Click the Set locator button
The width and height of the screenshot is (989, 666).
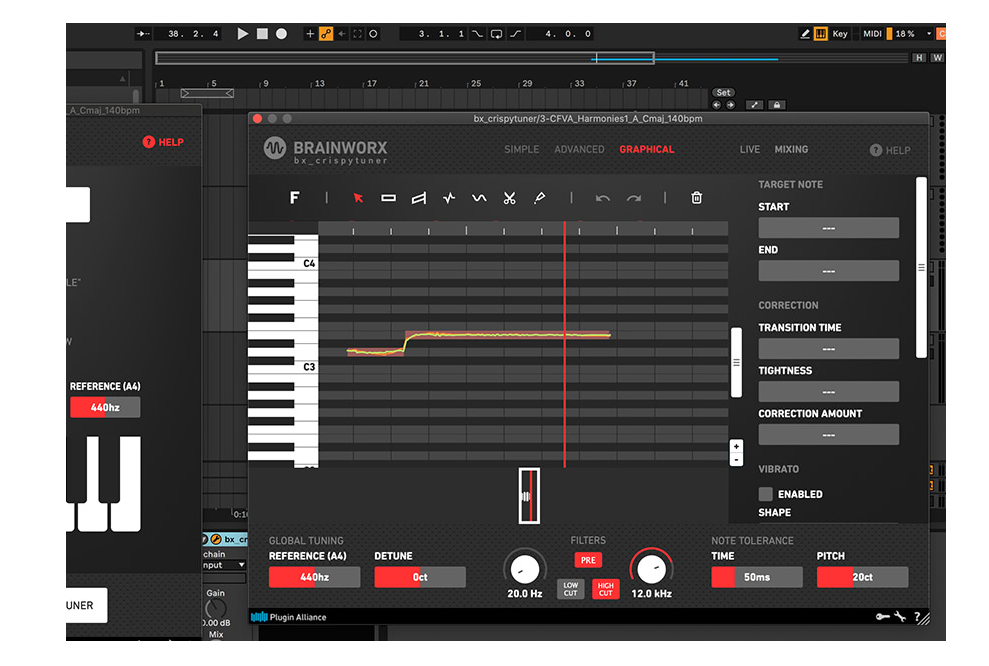pyautogui.click(x=723, y=93)
